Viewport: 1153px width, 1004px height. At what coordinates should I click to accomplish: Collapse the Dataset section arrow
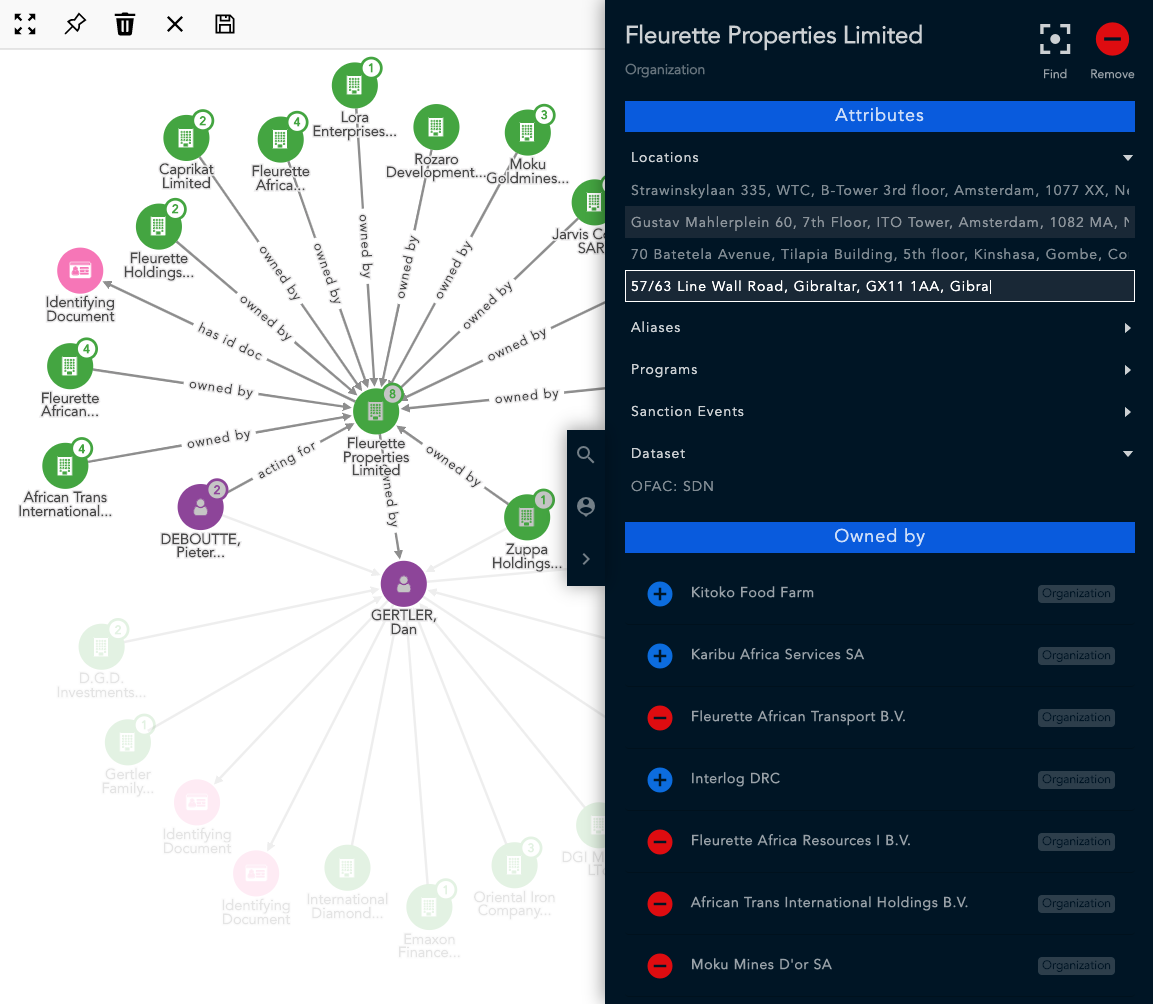(1127, 454)
